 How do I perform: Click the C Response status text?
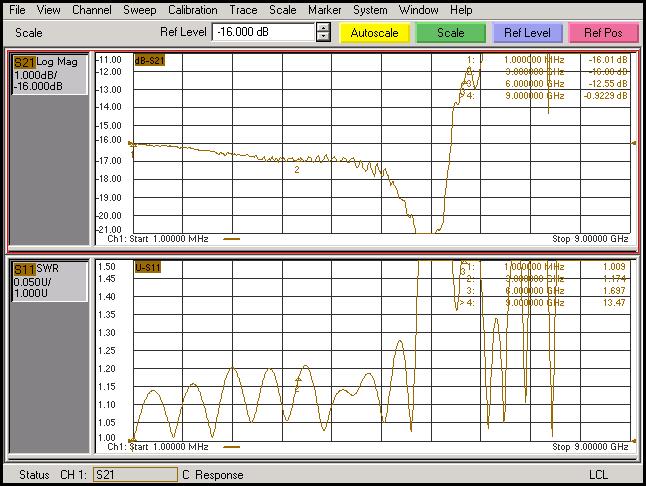point(213,475)
